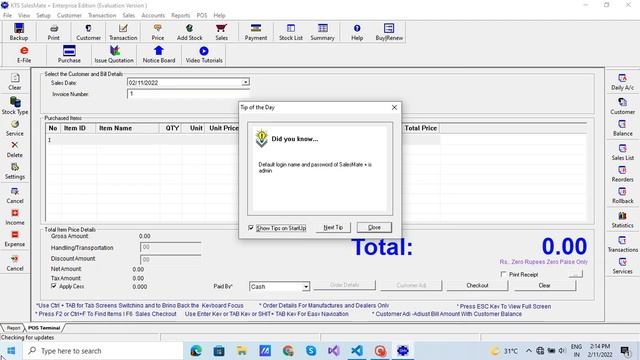The width and height of the screenshot is (640, 360).
Task: Click the Buy/Renew icon
Action: click(389, 32)
